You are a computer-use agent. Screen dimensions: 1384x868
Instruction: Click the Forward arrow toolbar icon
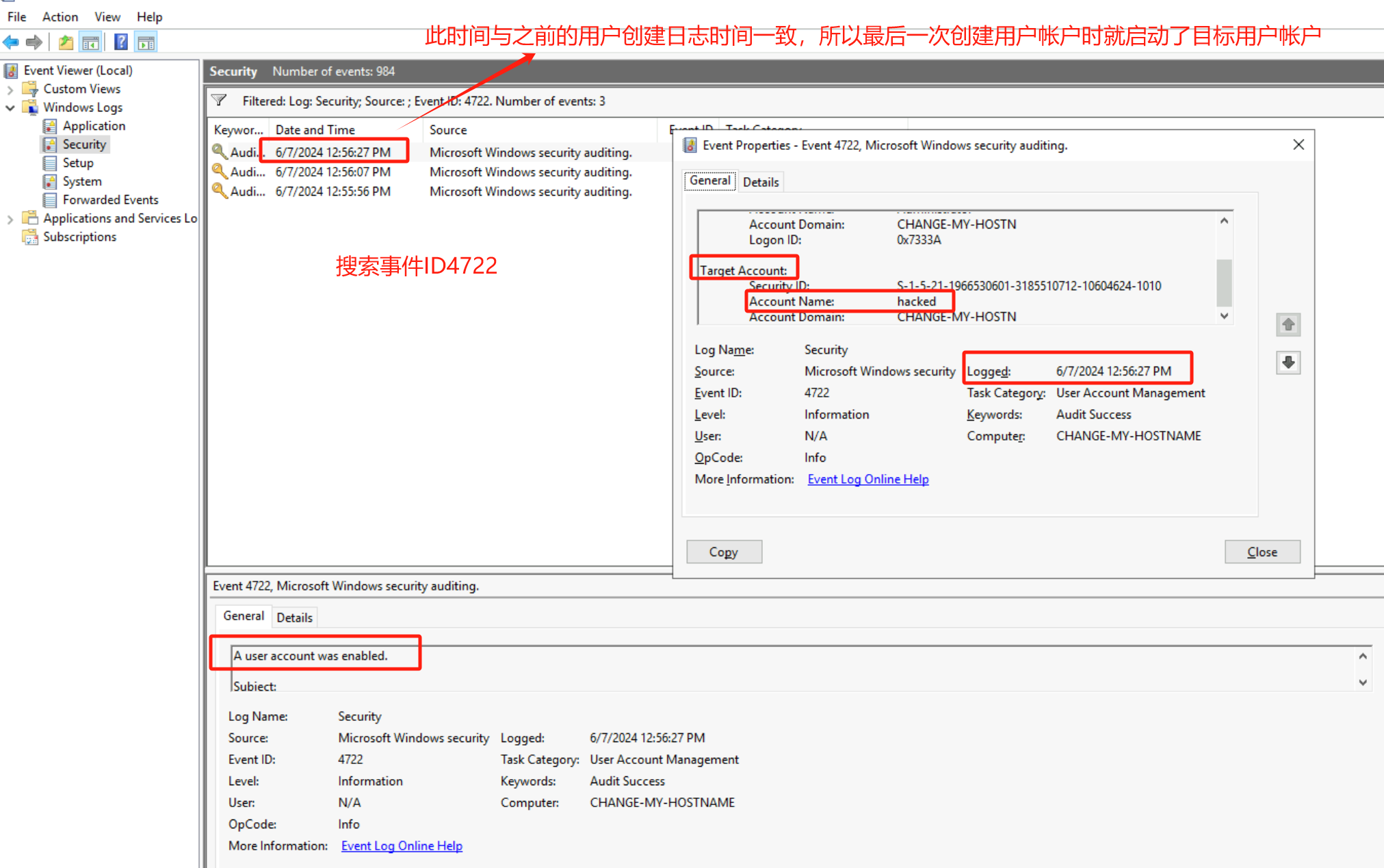pyautogui.click(x=34, y=42)
